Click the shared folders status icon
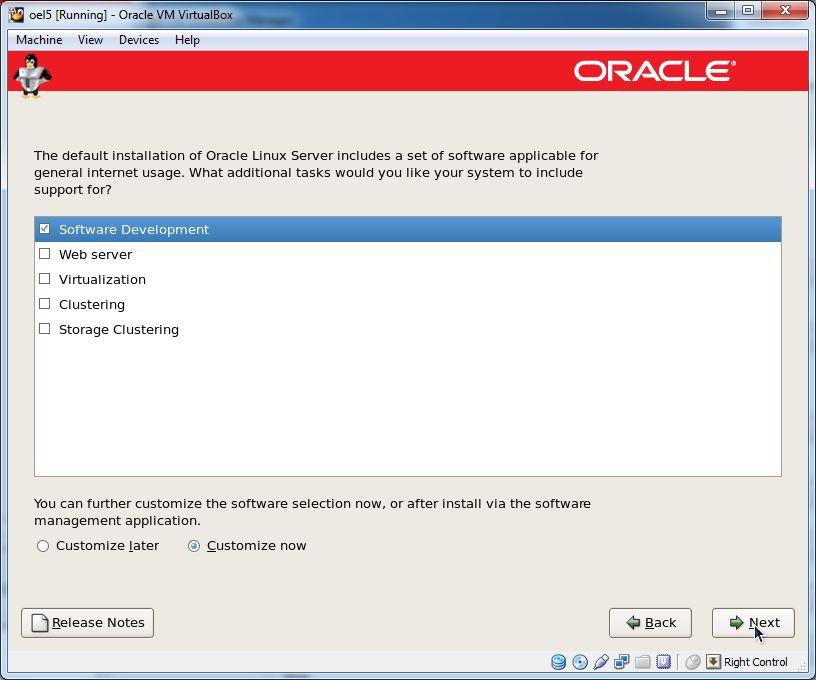 643,662
